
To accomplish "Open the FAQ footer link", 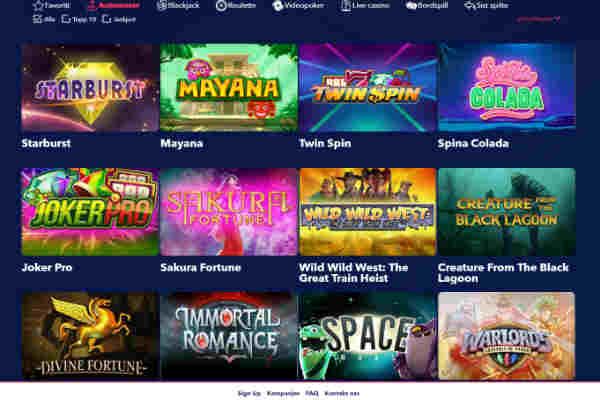I will (312, 393).
